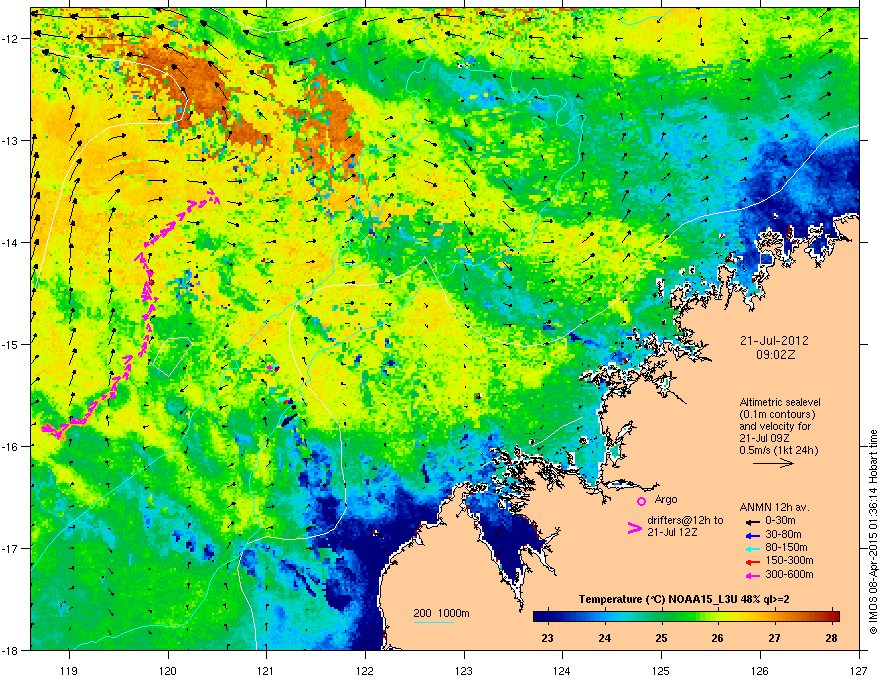Image resolution: width=880 pixels, height=680 pixels.
Task: Click the Temperature color scale bar
Action: tap(686, 617)
